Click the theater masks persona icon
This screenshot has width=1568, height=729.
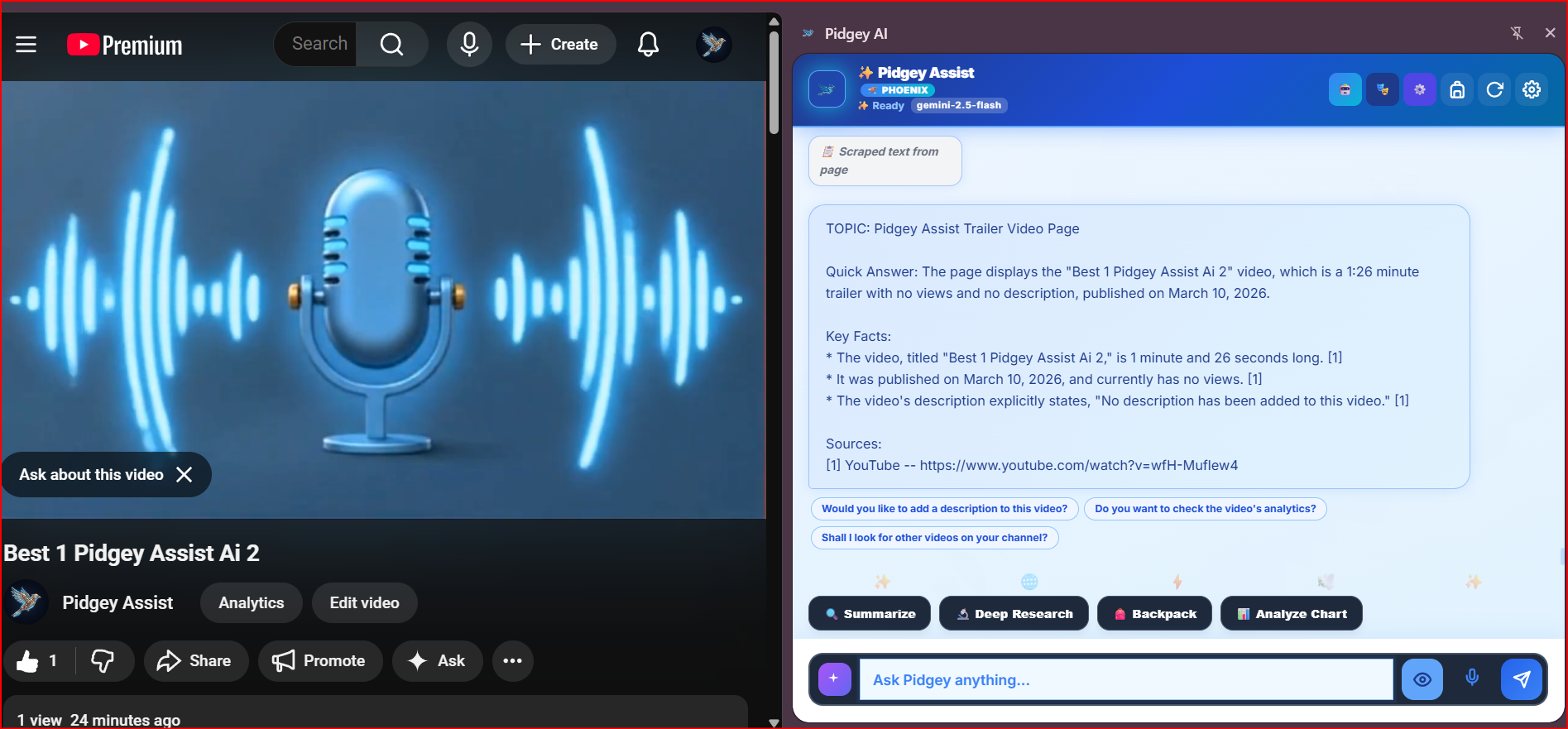[1383, 89]
